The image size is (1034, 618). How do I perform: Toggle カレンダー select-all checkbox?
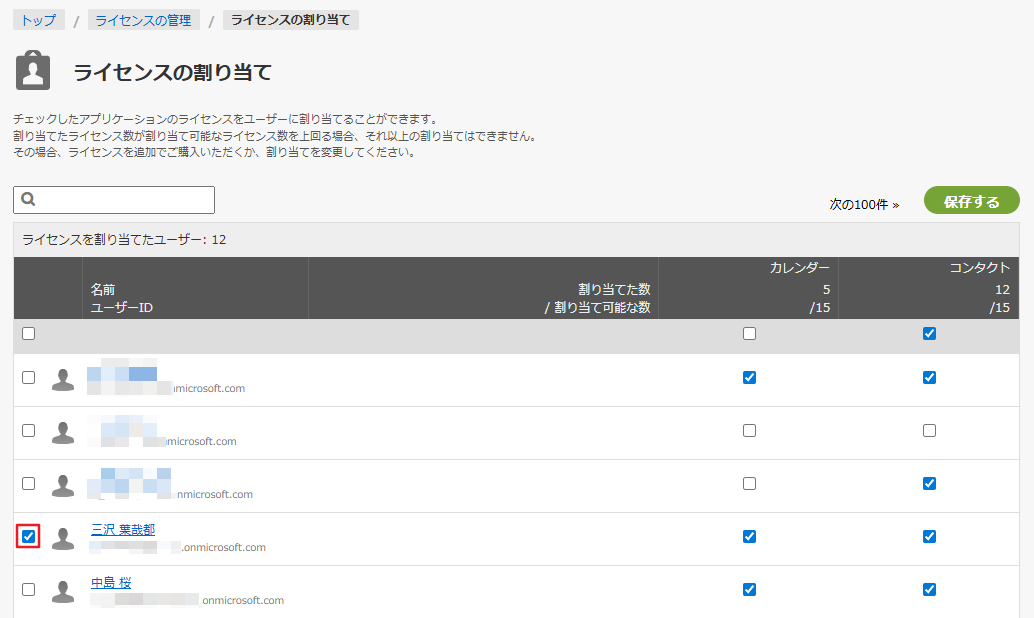(749, 334)
